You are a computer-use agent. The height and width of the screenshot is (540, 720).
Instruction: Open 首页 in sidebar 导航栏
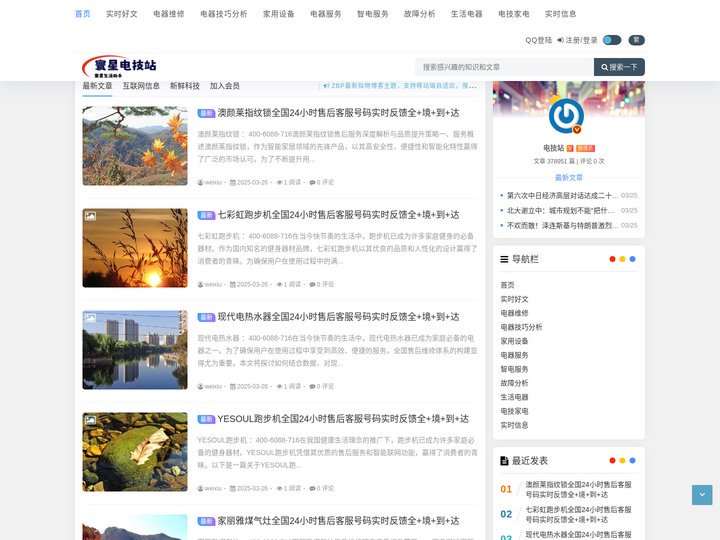[x=507, y=285]
